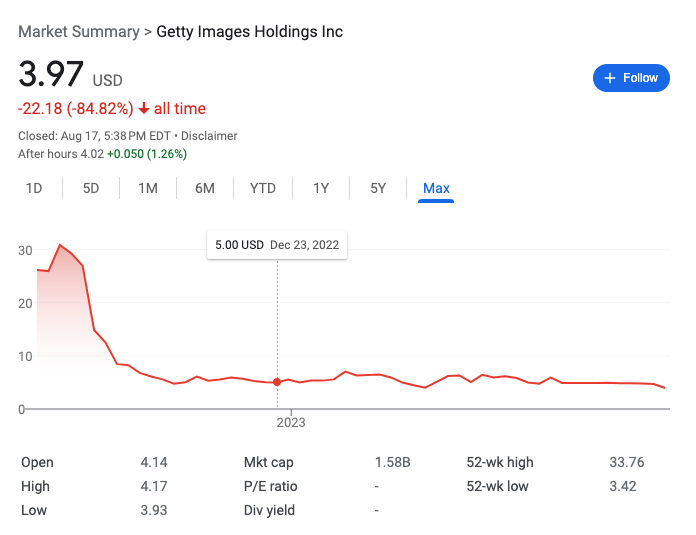
Task: Click the red down arrow icon
Action: tap(144, 108)
